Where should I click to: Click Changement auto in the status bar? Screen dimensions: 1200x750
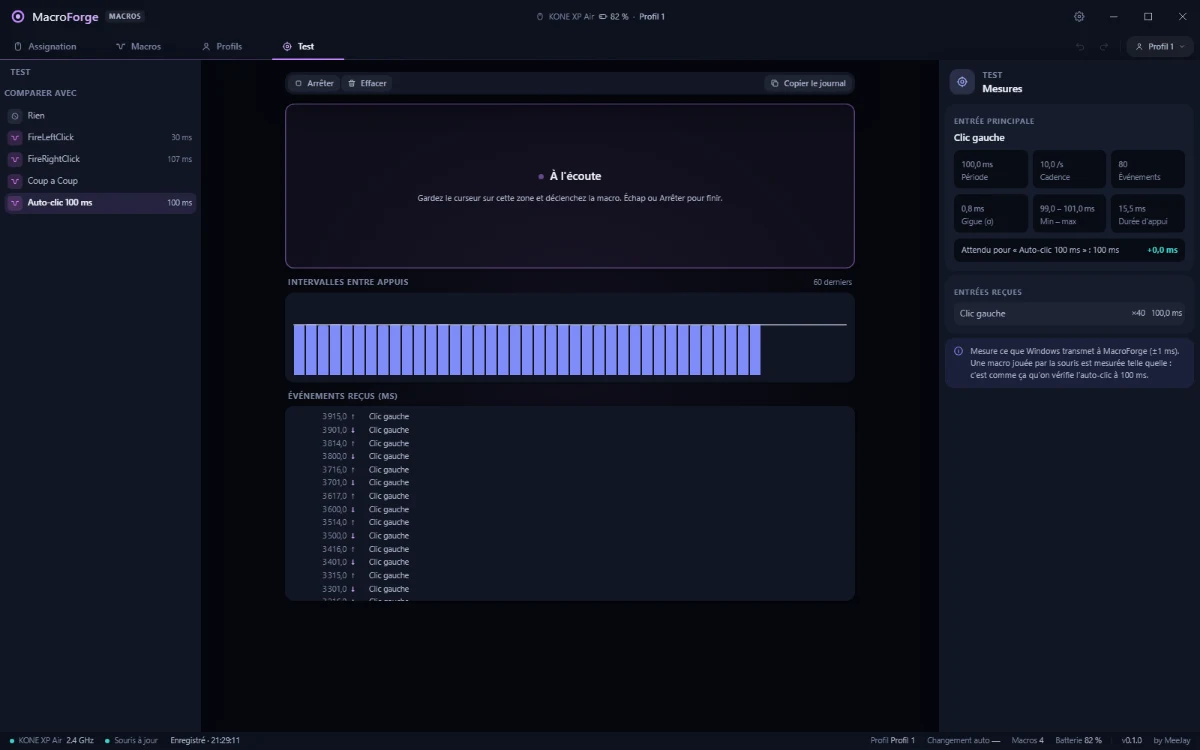[x=964, y=740]
